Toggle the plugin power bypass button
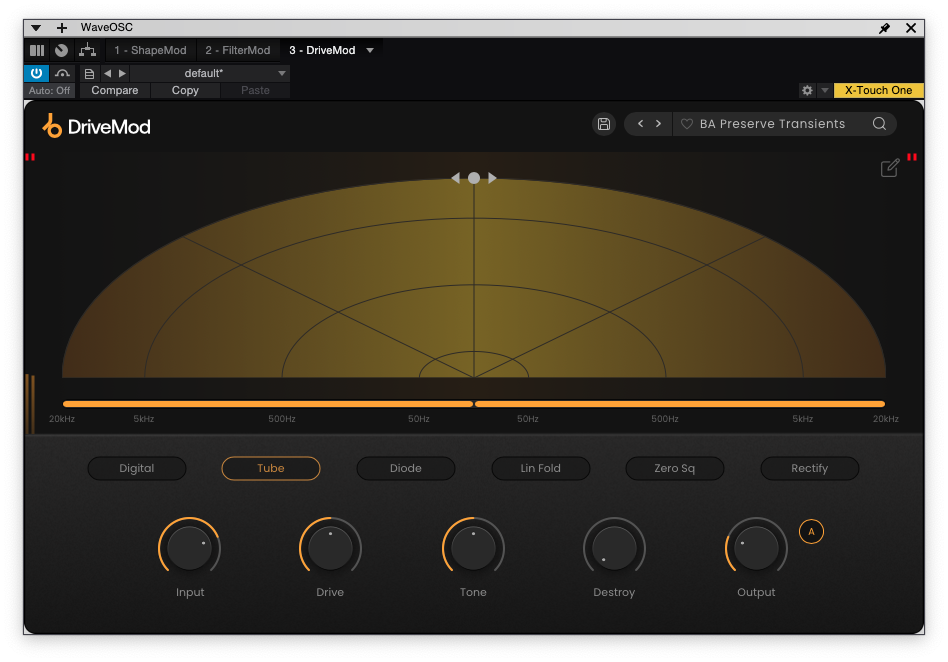Screen dimensions: 948x662 tap(36, 73)
